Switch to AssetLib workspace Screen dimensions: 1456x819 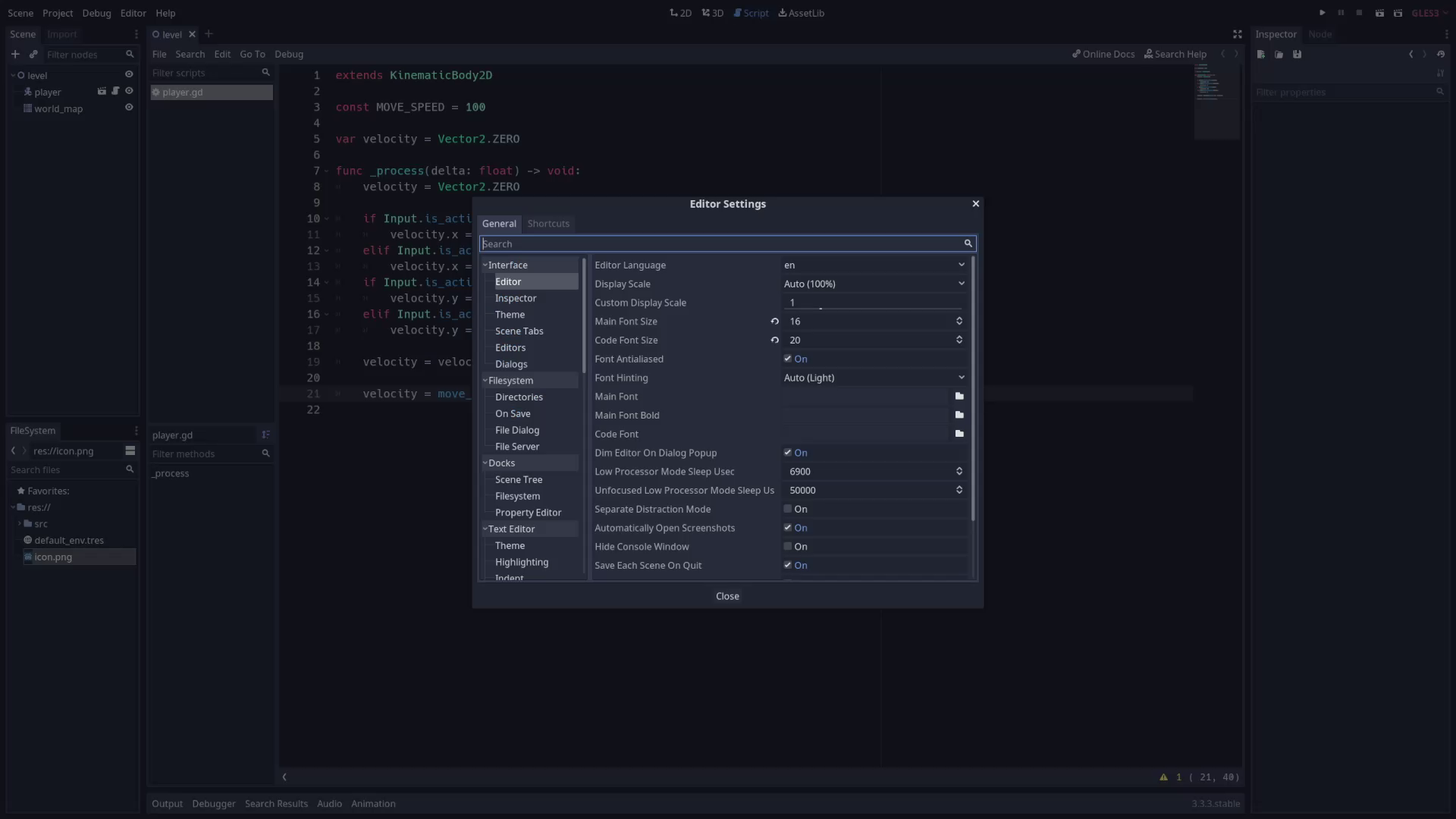(x=802, y=13)
